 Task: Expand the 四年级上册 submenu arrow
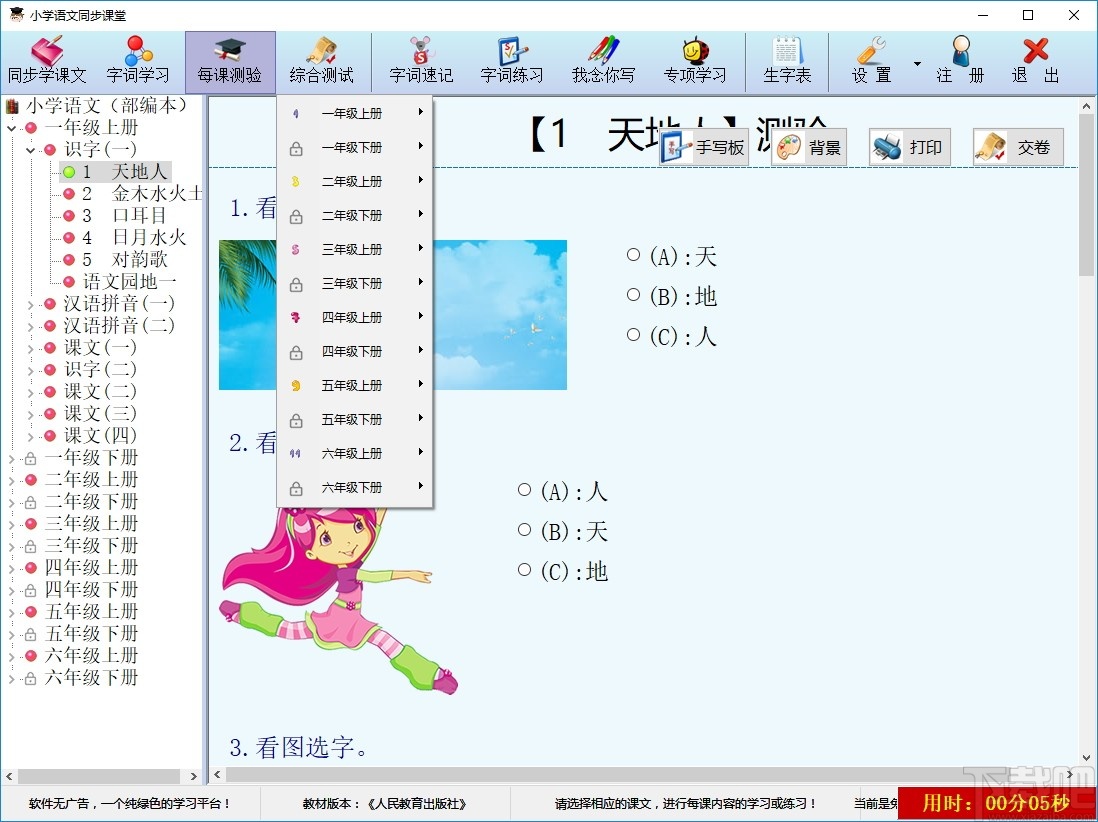421,317
